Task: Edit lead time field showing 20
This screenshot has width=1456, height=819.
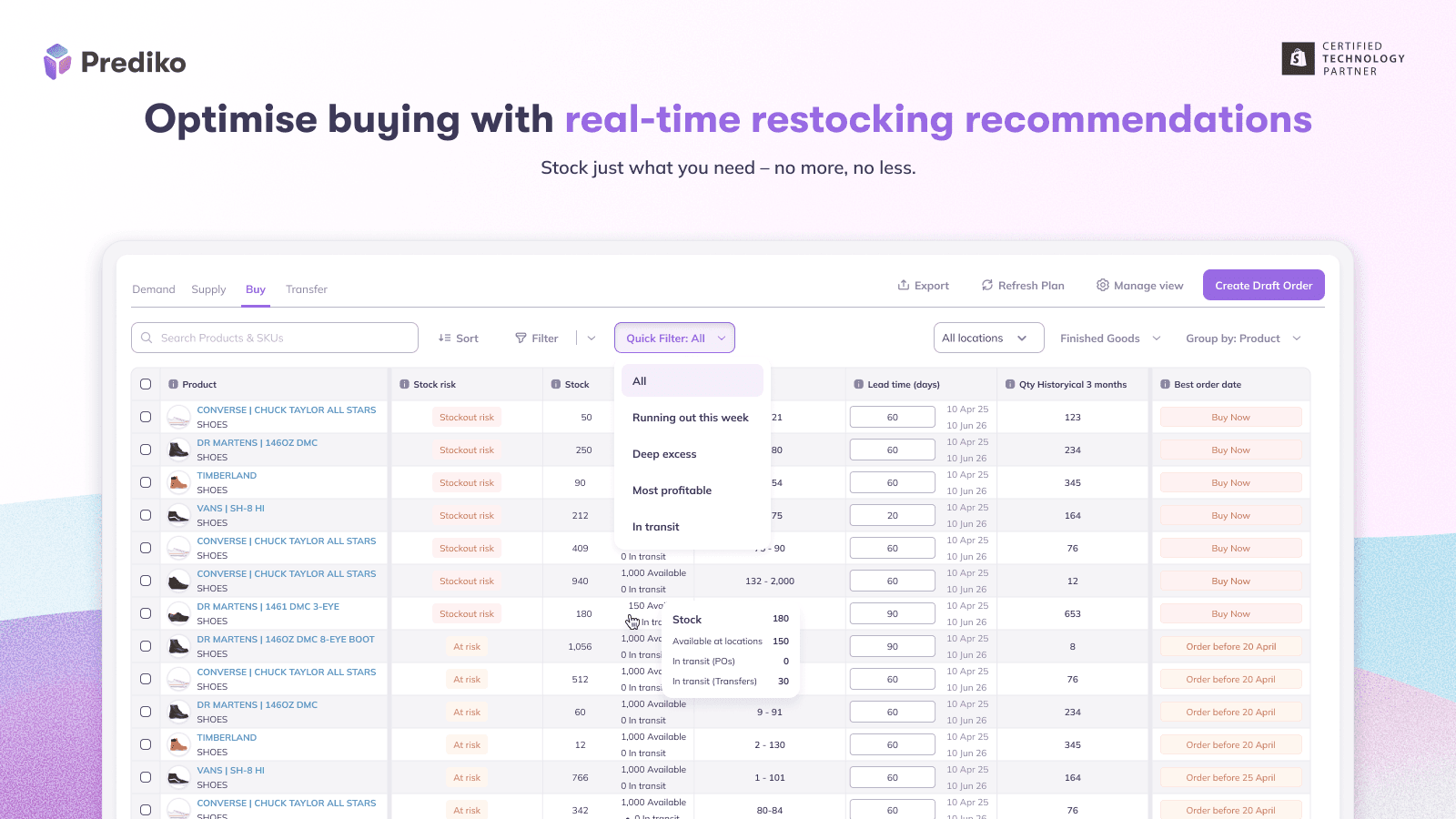Action: pos(892,515)
